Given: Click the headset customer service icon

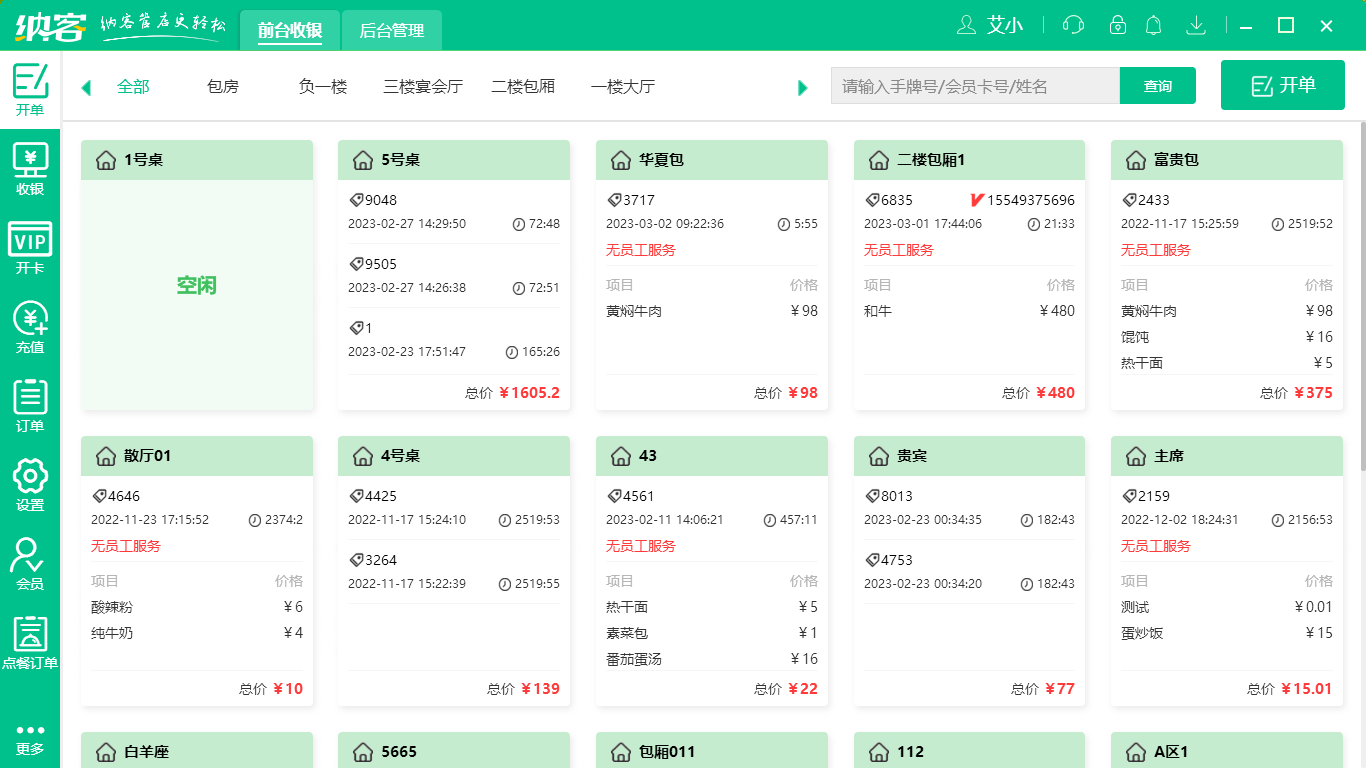Looking at the screenshot, I should pos(1073,25).
